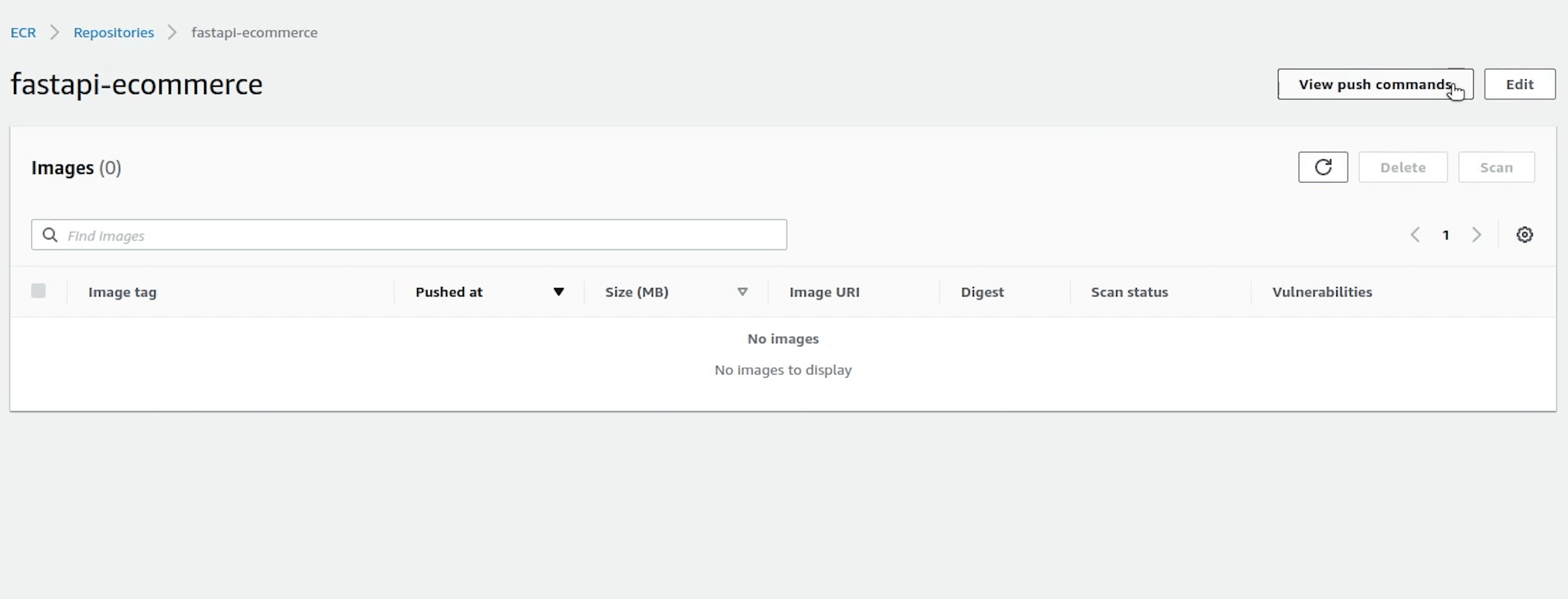Click the refresh images icon button
The width and height of the screenshot is (1568, 599).
pyautogui.click(x=1323, y=167)
